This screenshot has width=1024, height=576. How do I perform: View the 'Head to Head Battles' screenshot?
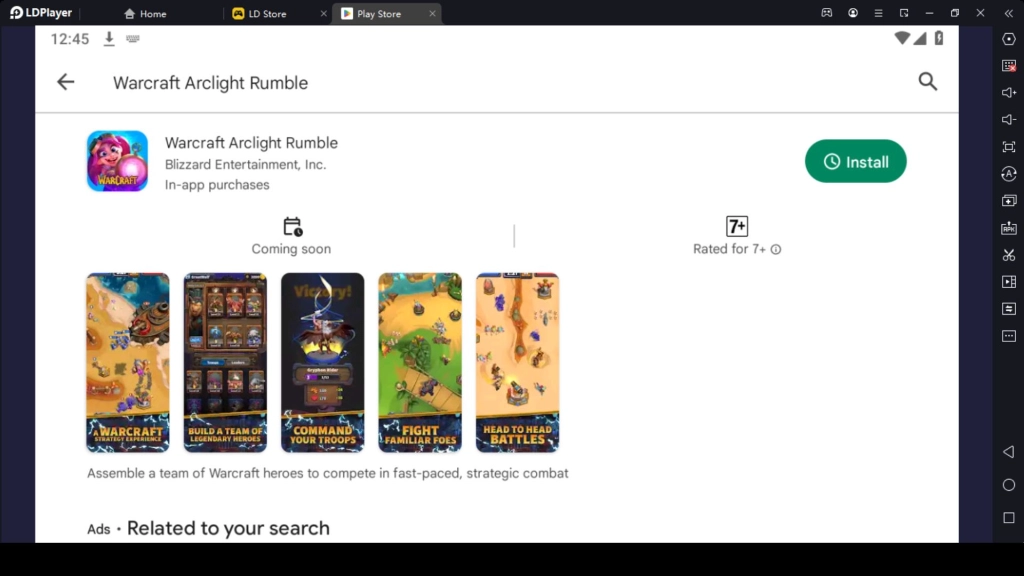(x=517, y=362)
